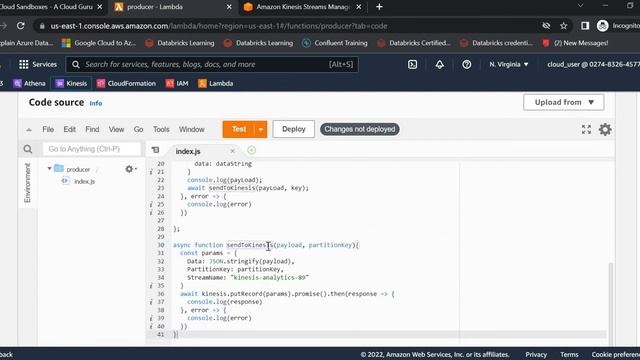
Task: Open the Environment side panel tab
Action: (27, 182)
